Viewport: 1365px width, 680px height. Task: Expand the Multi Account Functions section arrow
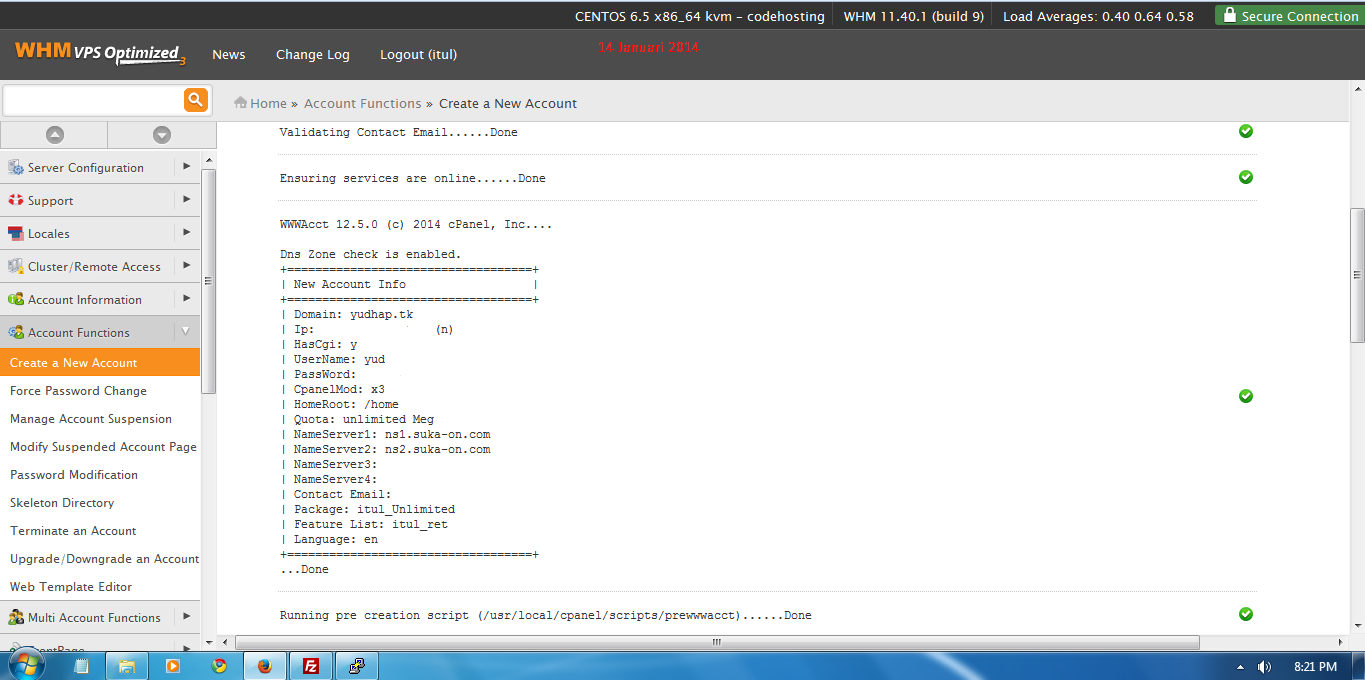pyautogui.click(x=186, y=617)
